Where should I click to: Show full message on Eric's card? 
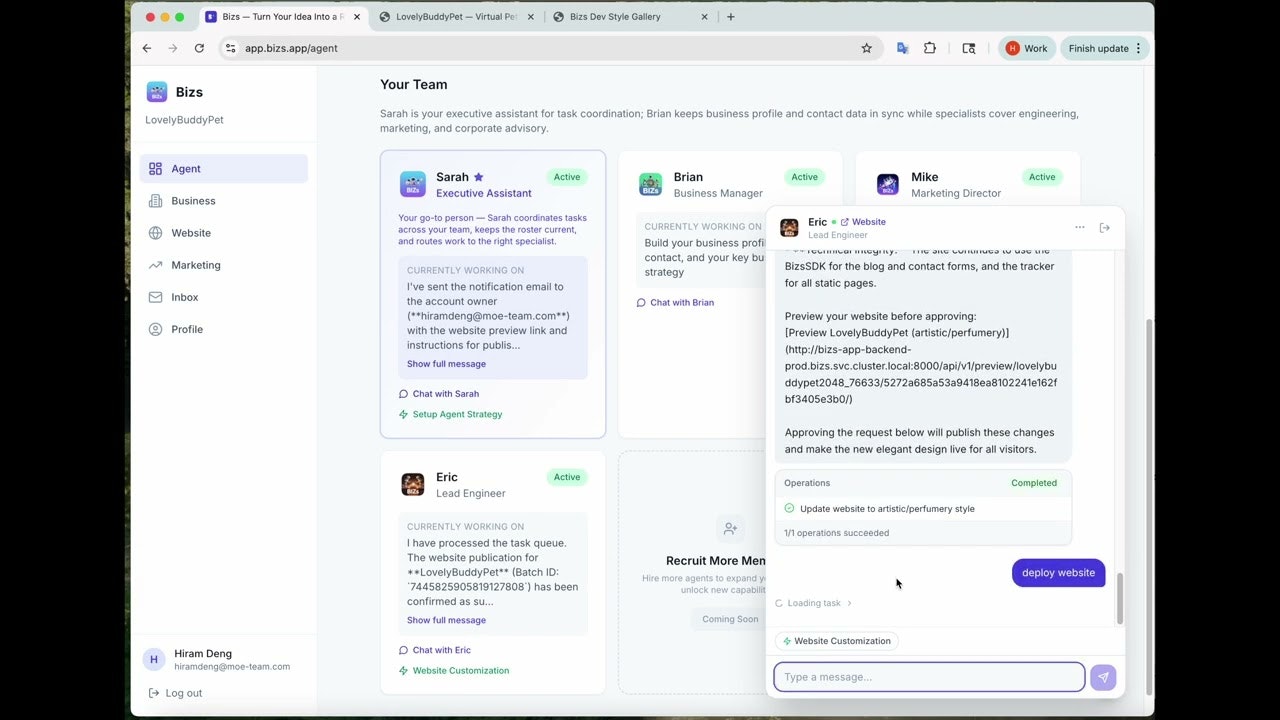446,620
